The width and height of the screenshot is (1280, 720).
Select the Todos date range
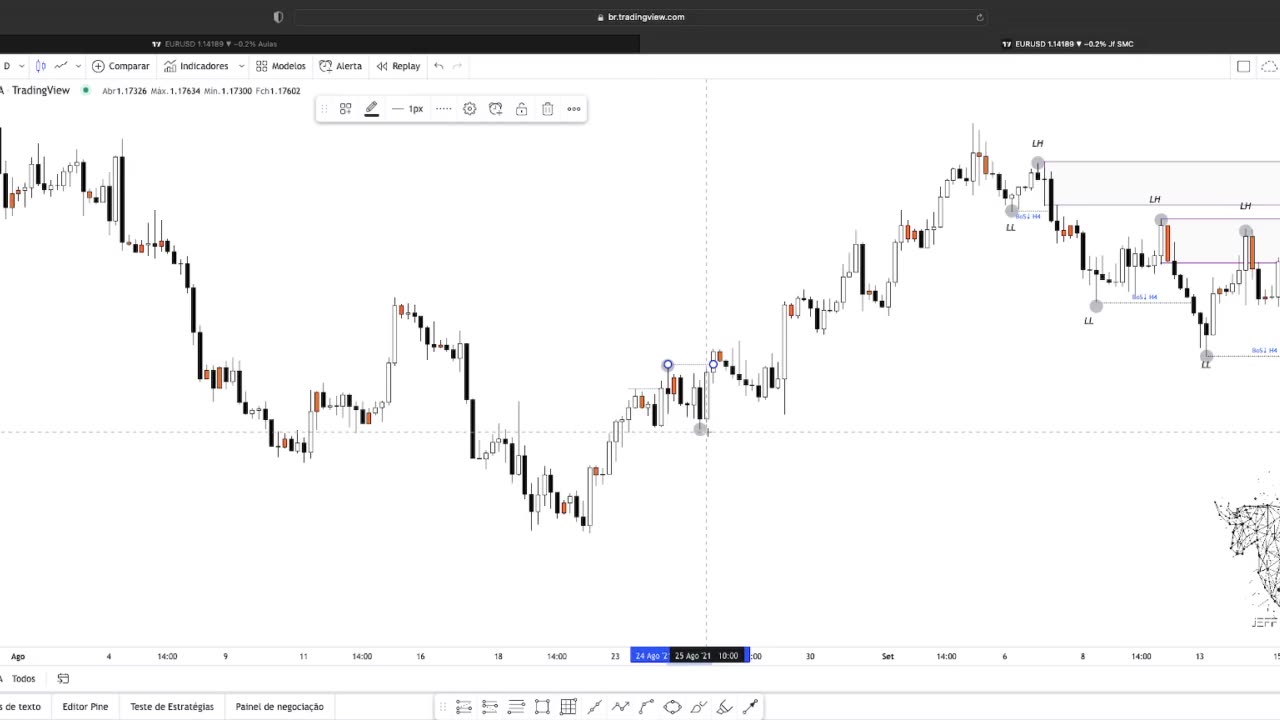click(x=23, y=678)
